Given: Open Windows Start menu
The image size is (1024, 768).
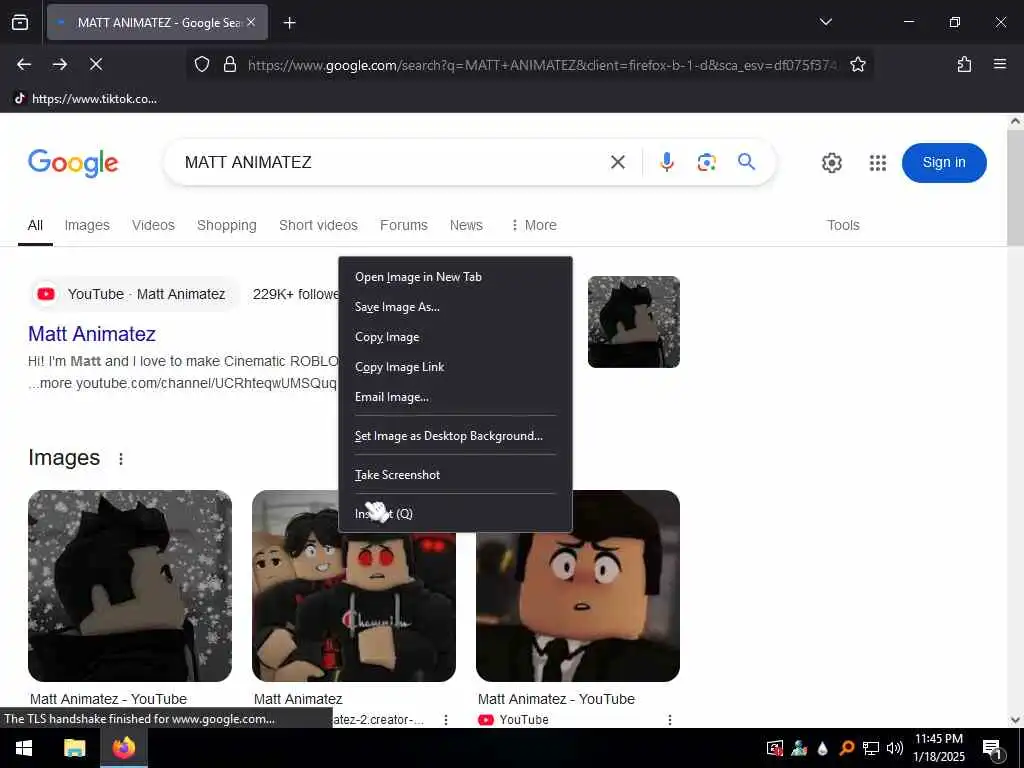Looking at the screenshot, I should [24, 748].
